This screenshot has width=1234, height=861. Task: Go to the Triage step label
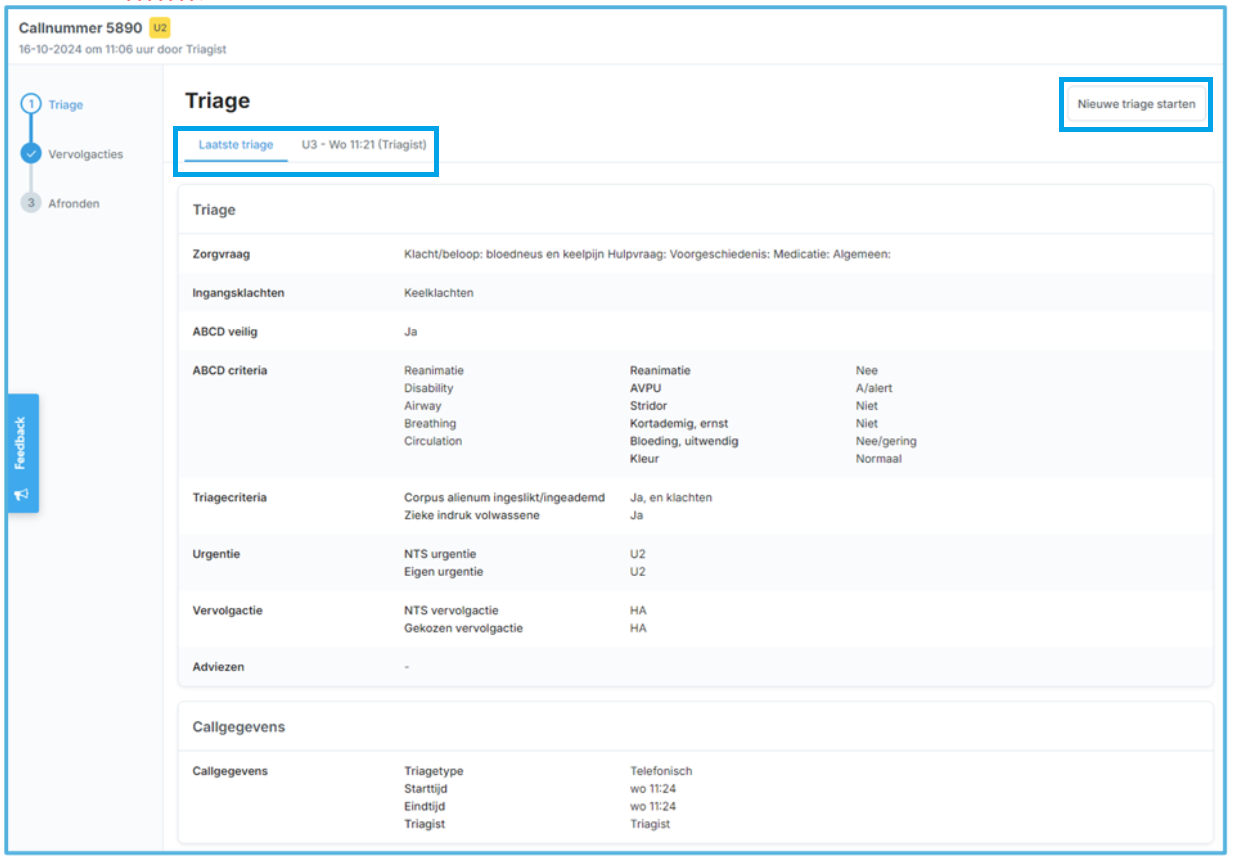pos(66,105)
